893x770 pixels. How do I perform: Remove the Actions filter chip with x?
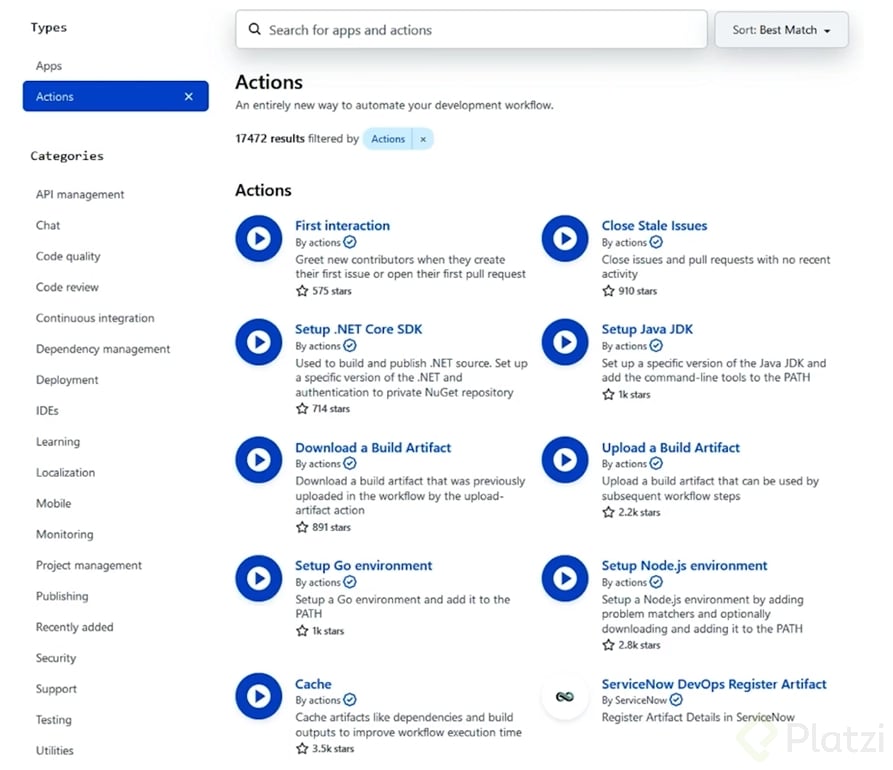coord(423,139)
